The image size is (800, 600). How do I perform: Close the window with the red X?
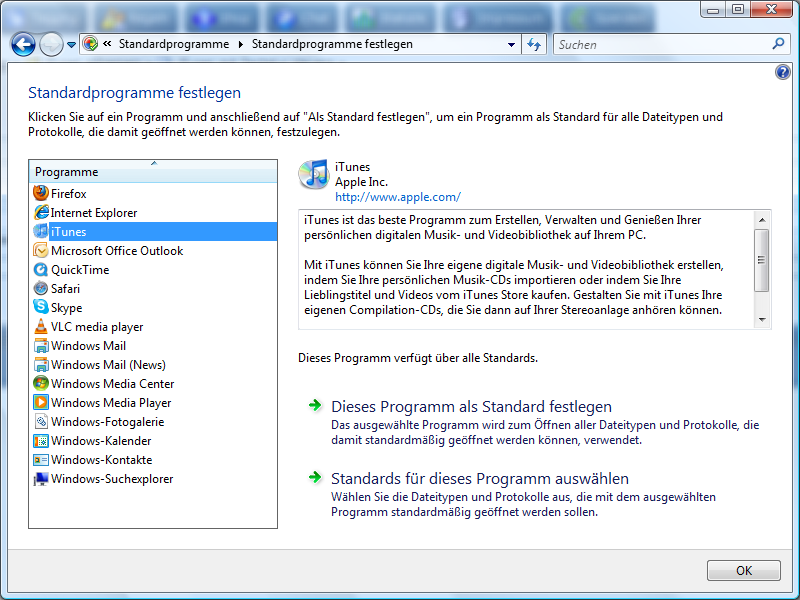[x=771, y=9]
